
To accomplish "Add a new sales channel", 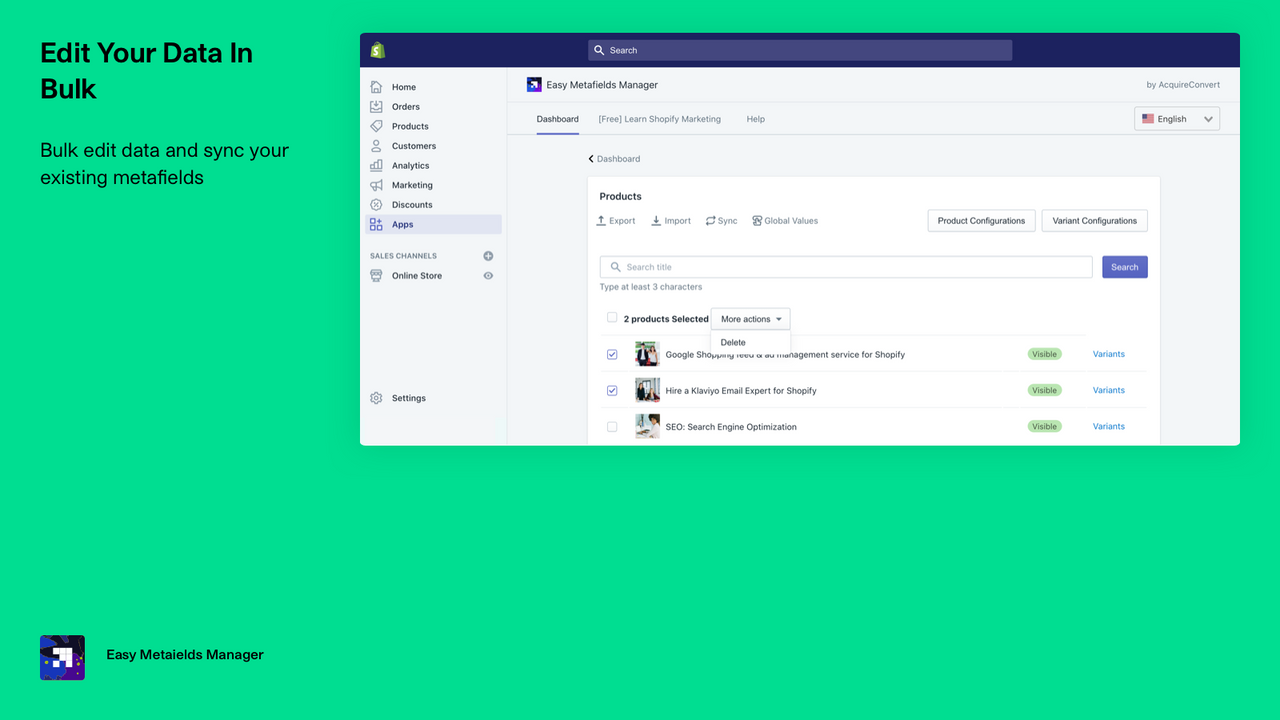I will click(x=488, y=255).
